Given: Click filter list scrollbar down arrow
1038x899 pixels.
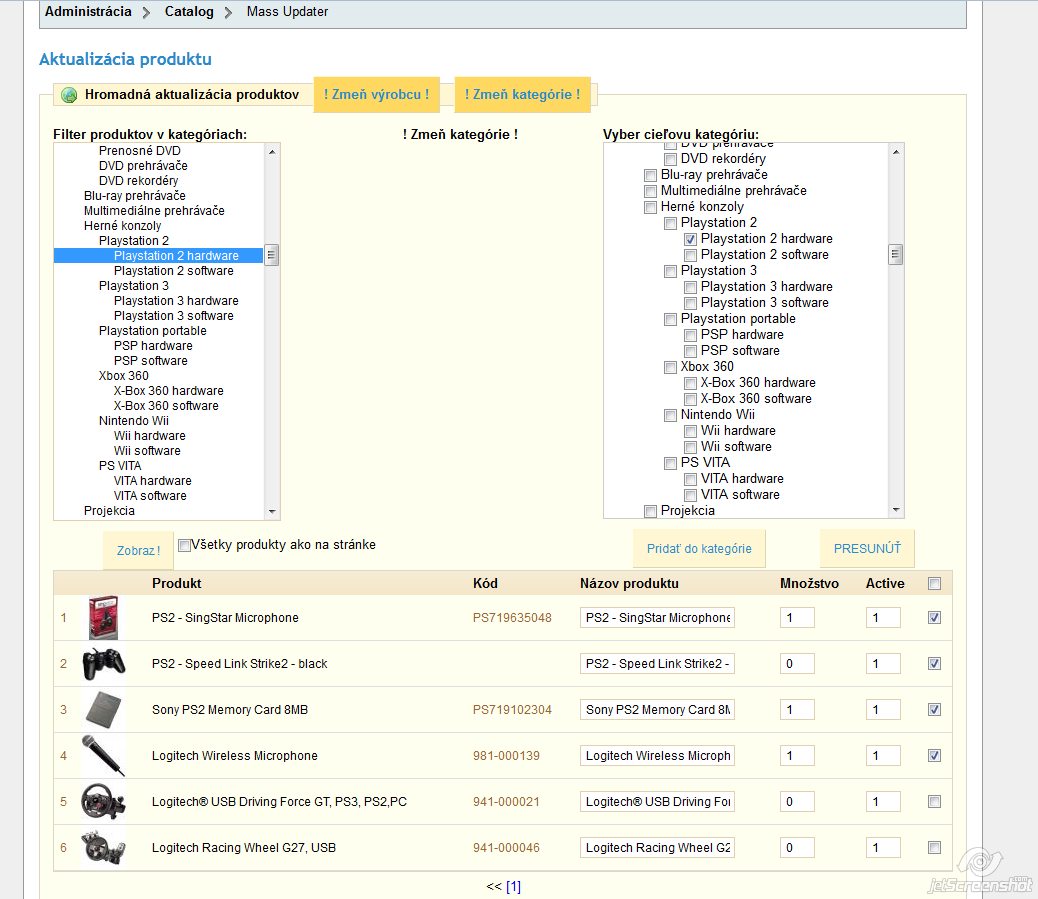Looking at the screenshot, I should [x=272, y=512].
